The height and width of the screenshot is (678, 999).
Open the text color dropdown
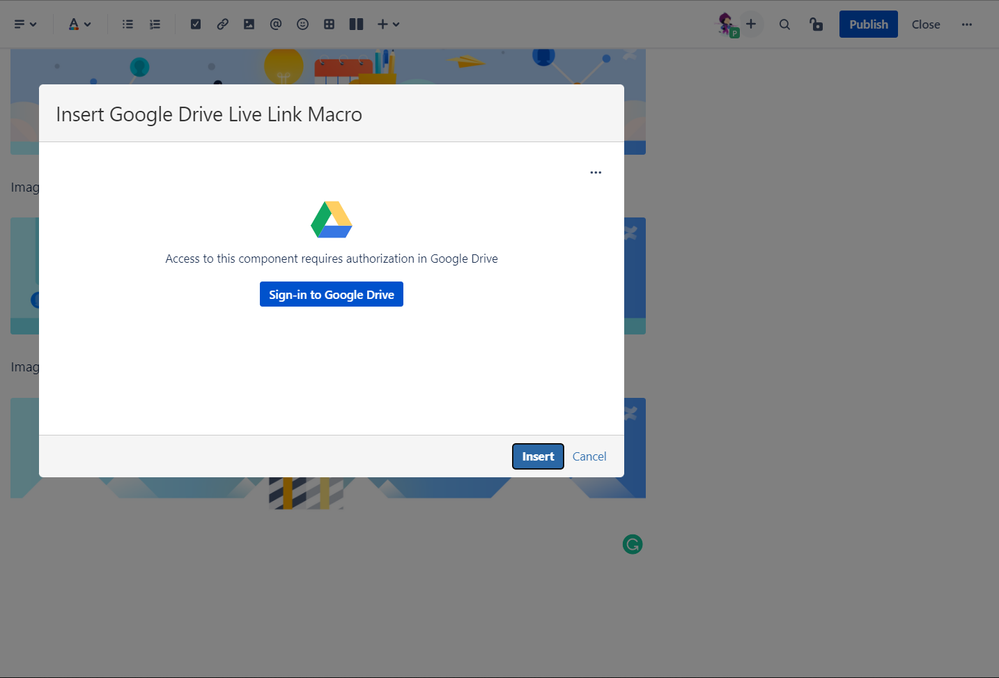click(80, 24)
